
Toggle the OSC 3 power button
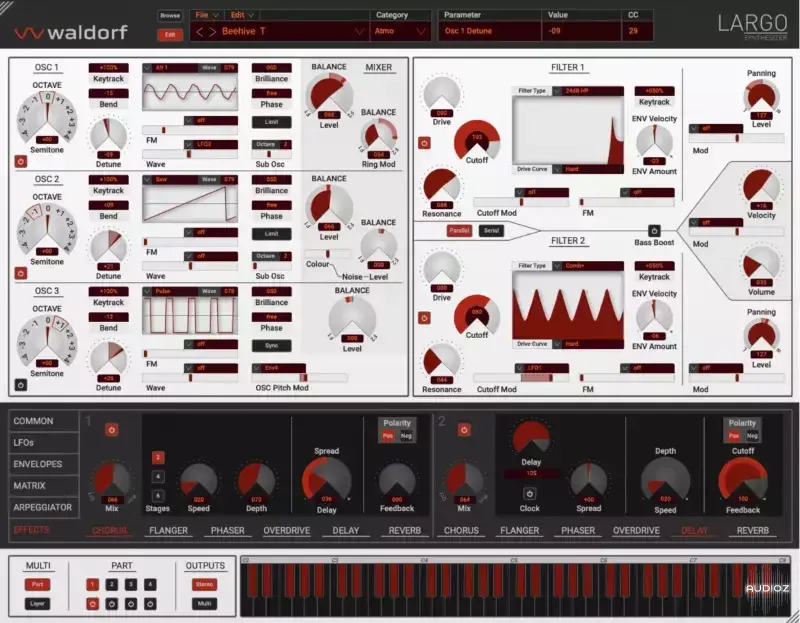pyautogui.click(x=20, y=385)
